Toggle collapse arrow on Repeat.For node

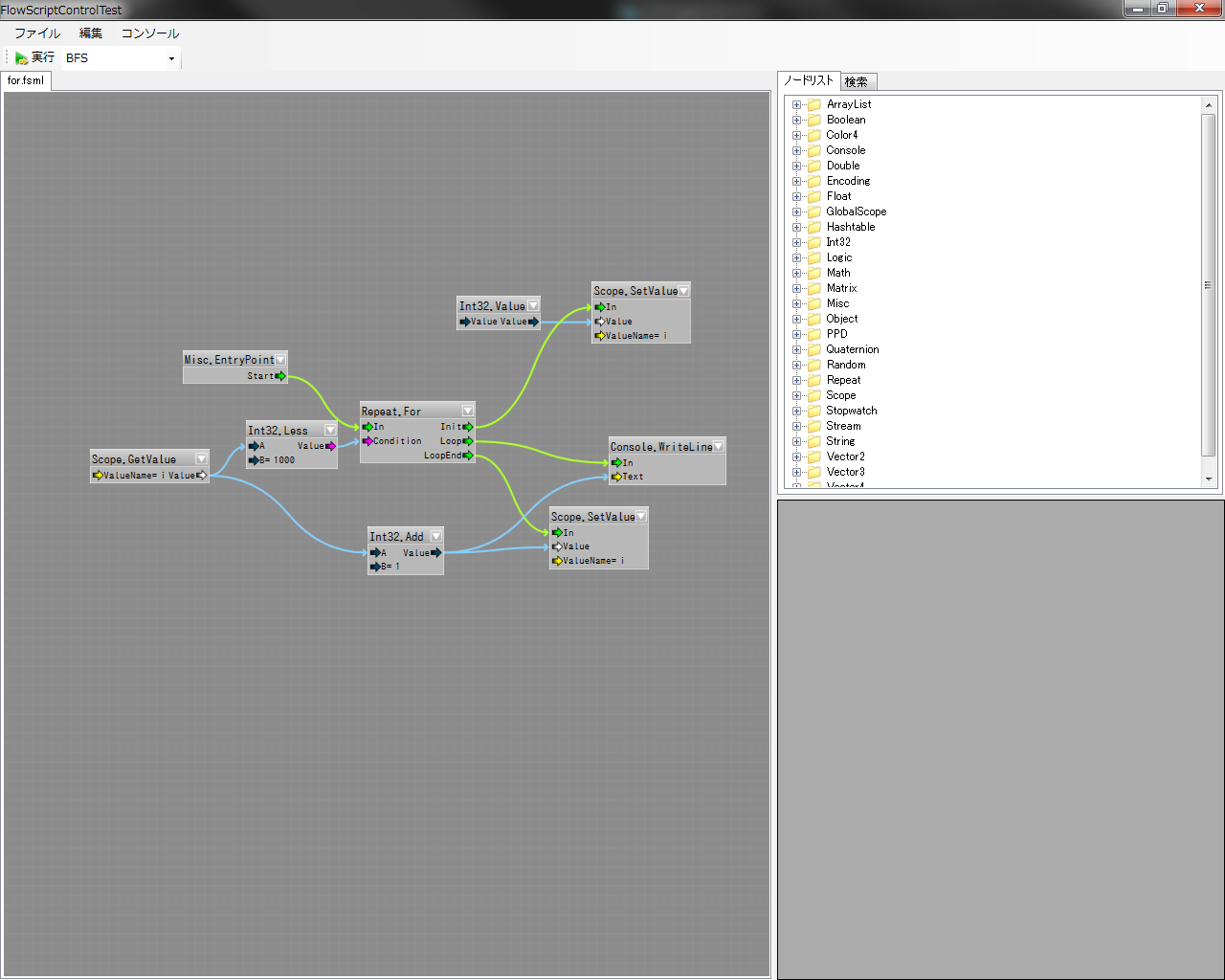click(x=468, y=412)
